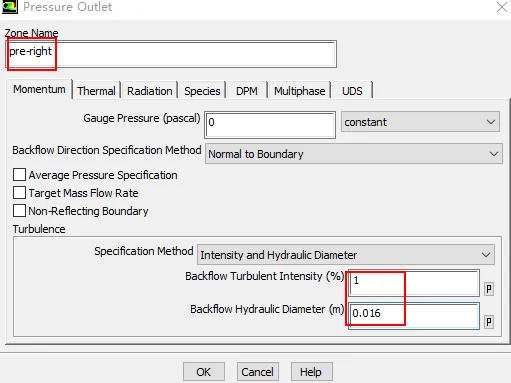Click the Backflow Turbulent Intensity value field
The width and height of the screenshot is (511, 383).
tap(414, 283)
